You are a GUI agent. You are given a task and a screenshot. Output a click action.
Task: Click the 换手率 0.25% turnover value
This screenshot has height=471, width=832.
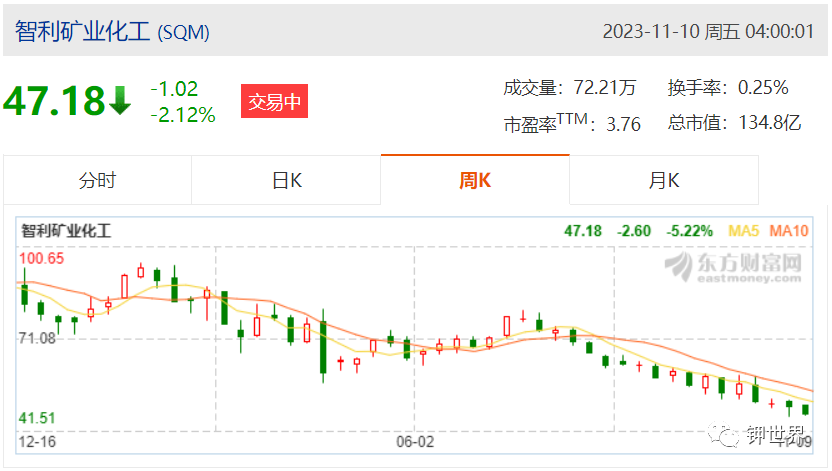coord(763,88)
